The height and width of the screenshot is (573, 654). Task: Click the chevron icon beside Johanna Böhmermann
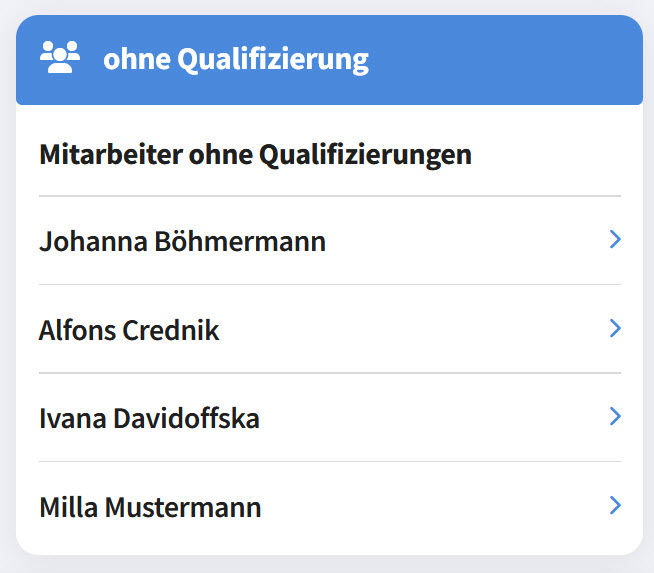(x=615, y=240)
